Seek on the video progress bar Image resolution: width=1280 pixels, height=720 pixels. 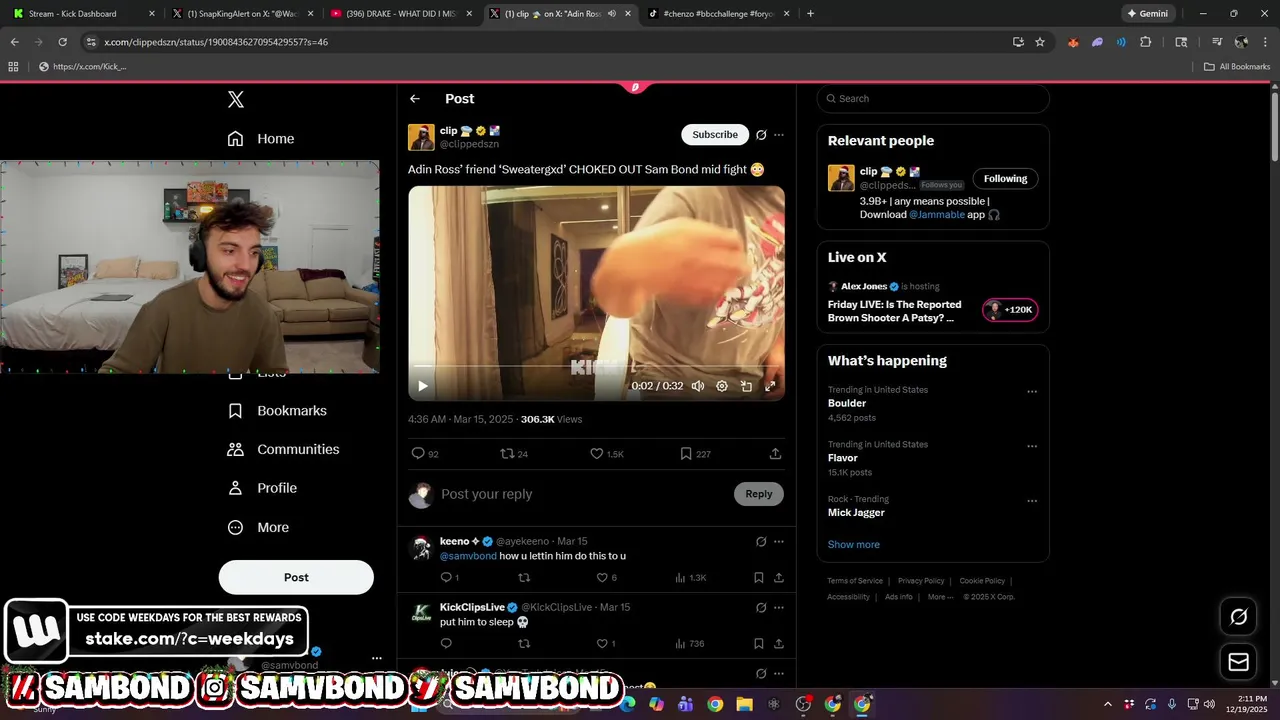coord(596,367)
